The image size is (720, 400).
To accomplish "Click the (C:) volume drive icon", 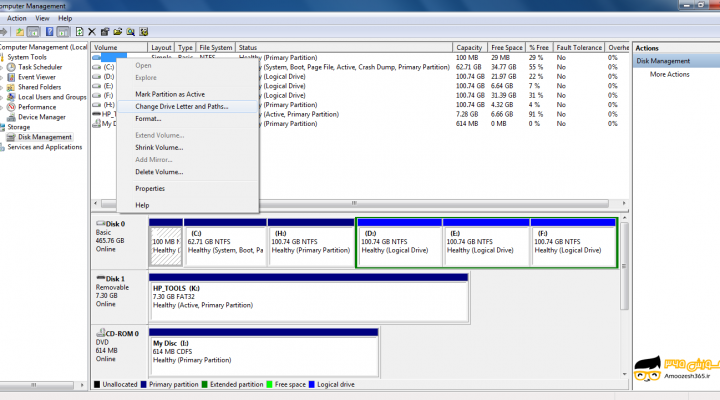I will point(96,67).
